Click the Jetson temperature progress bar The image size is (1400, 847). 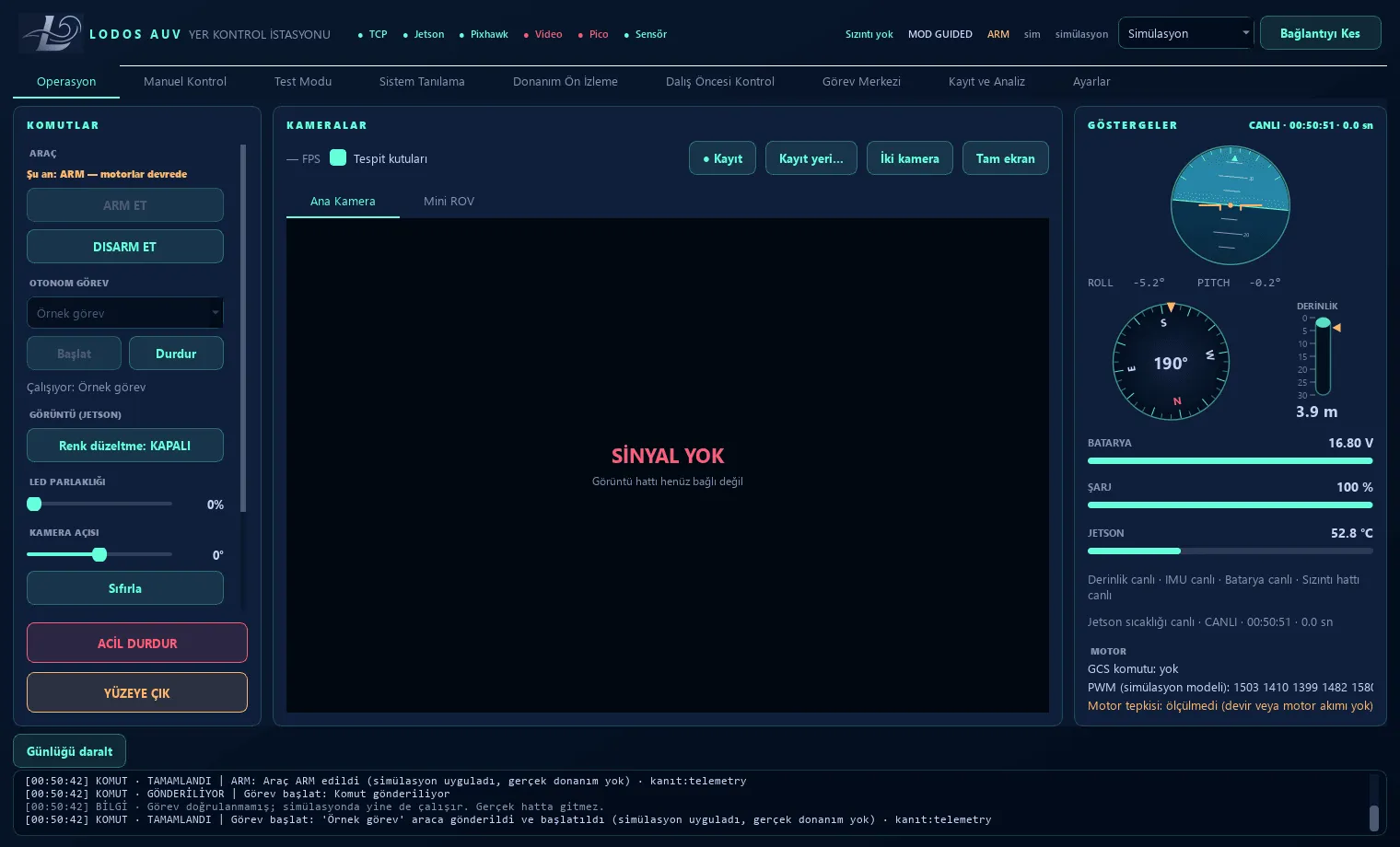pyautogui.click(x=1231, y=551)
